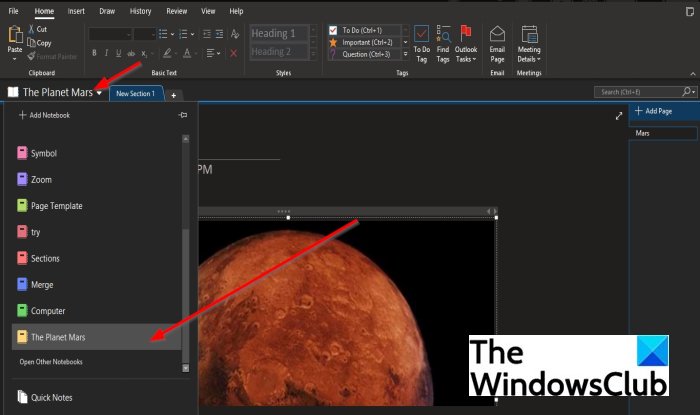This screenshot has width=700, height=415.
Task: Open Meeting Details icon
Action: pos(529,34)
